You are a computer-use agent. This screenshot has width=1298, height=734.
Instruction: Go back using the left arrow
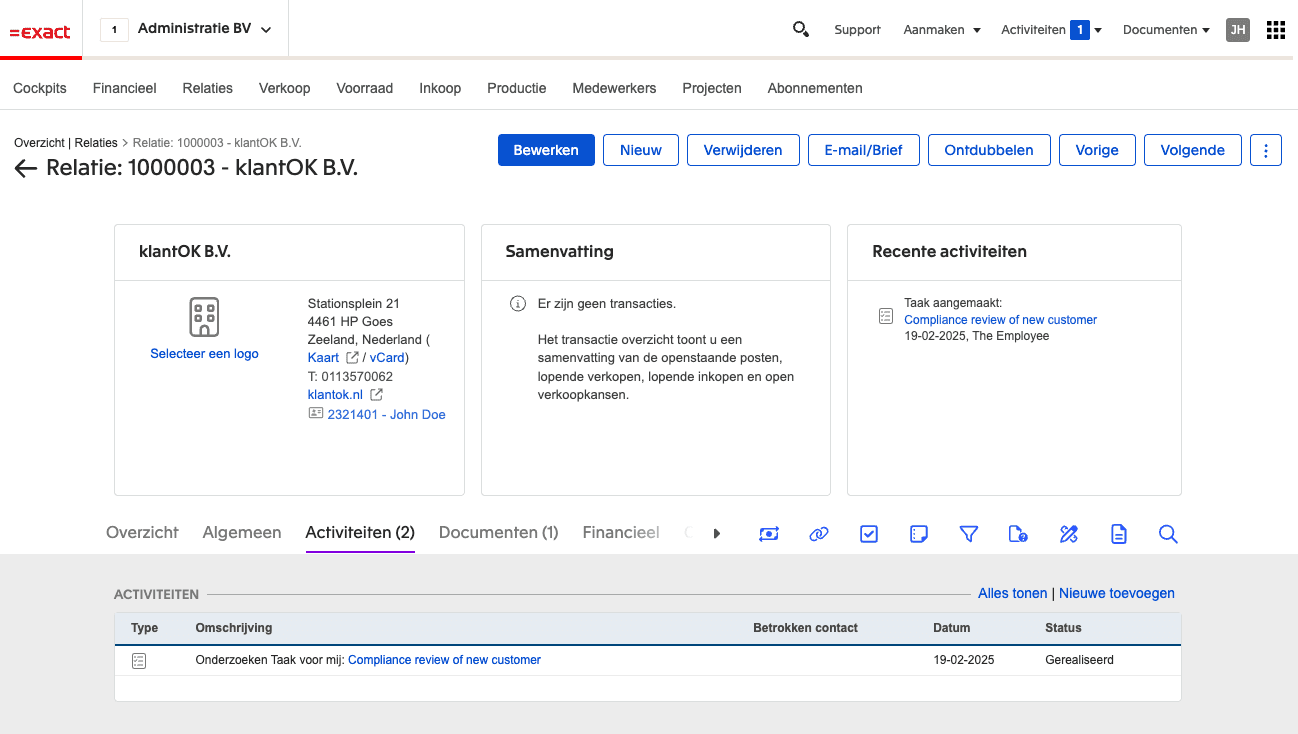pyautogui.click(x=26, y=168)
